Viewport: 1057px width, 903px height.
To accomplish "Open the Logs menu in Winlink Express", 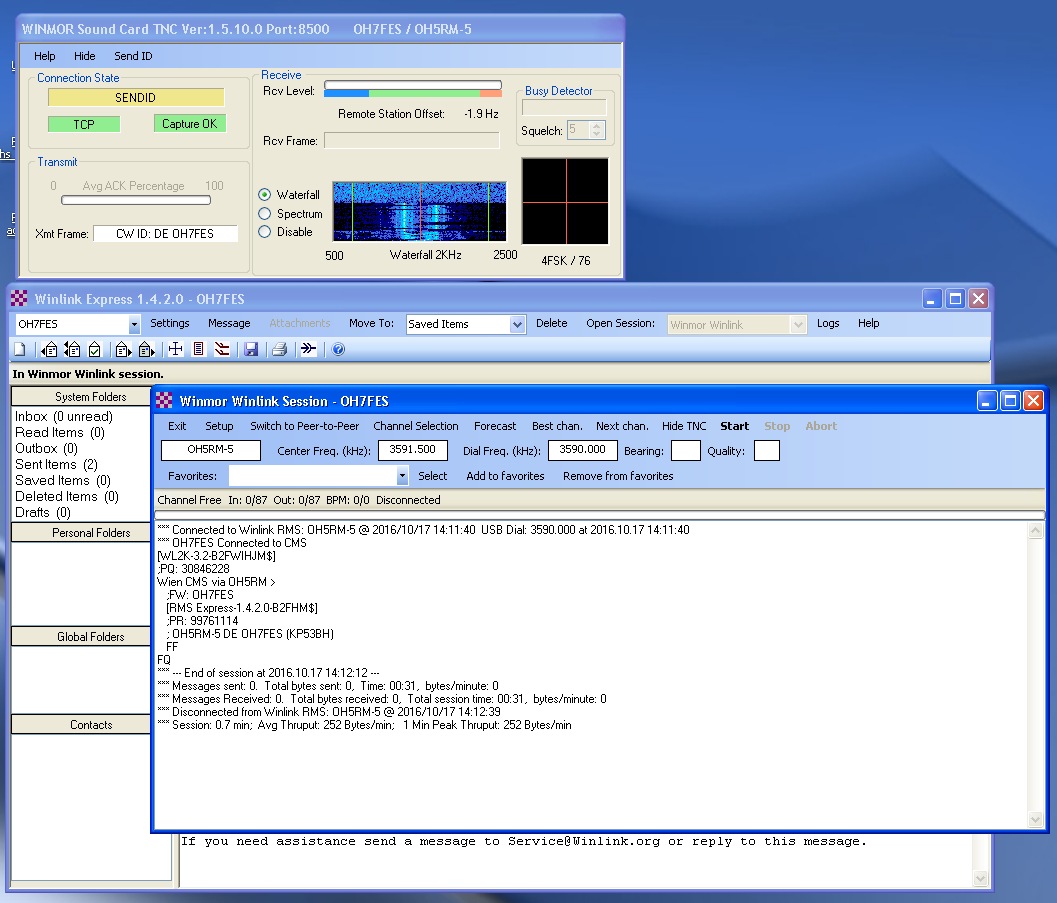I will [828, 323].
